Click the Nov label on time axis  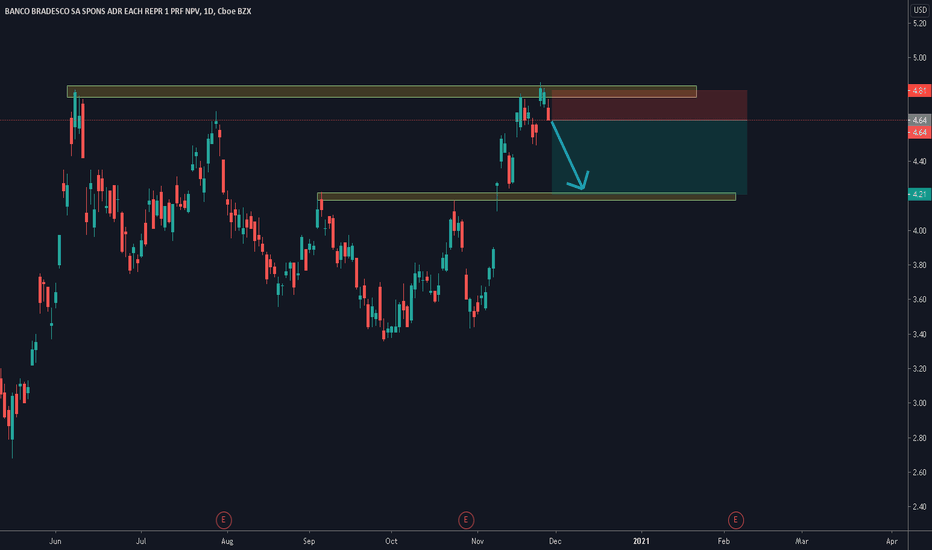click(x=477, y=541)
